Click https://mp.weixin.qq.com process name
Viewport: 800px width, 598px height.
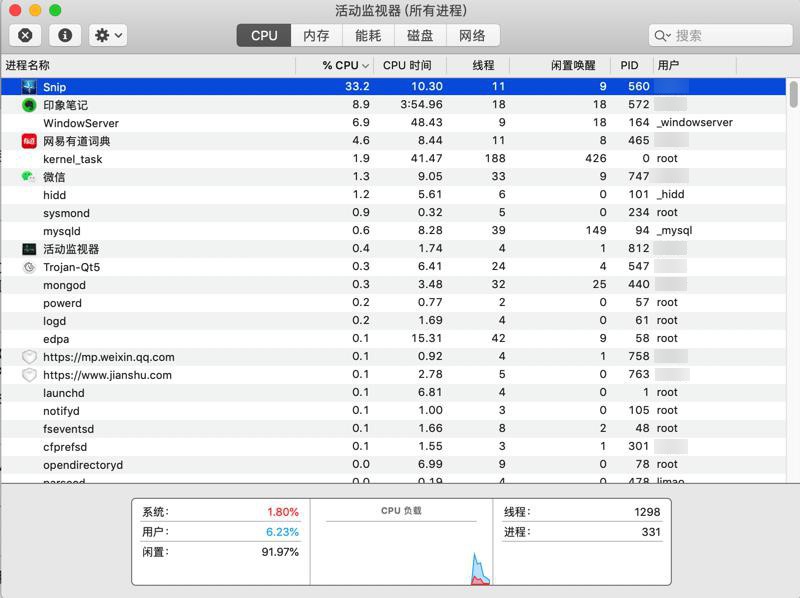click(x=109, y=357)
